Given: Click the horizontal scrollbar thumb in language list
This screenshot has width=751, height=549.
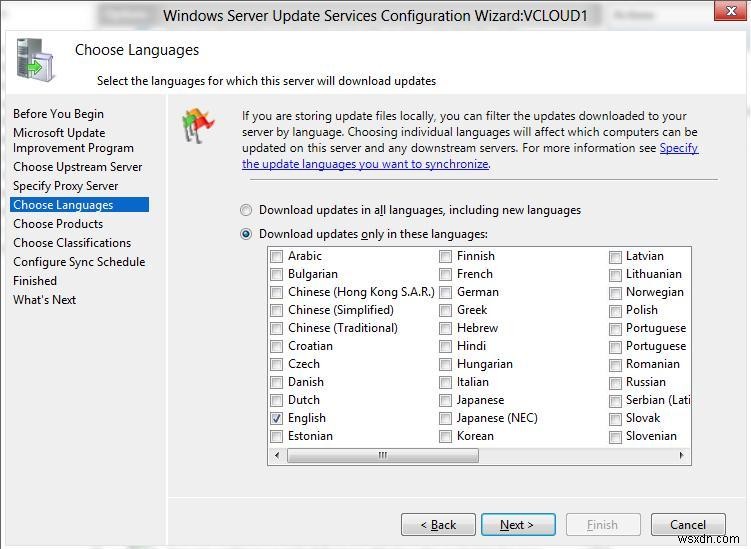Looking at the screenshot, I should click(383, 455).
